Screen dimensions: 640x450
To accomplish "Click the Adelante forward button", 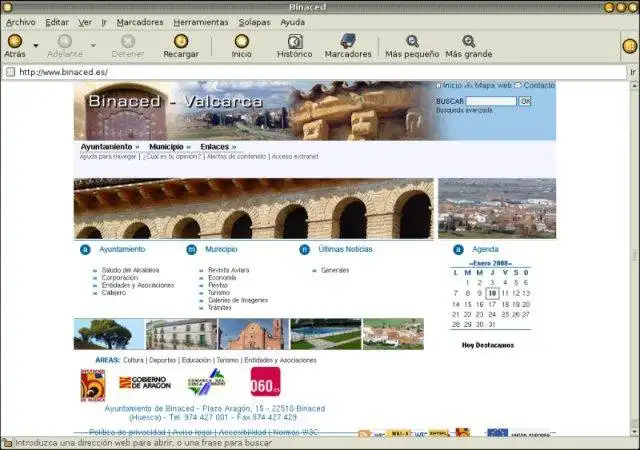I will (65, 46).
